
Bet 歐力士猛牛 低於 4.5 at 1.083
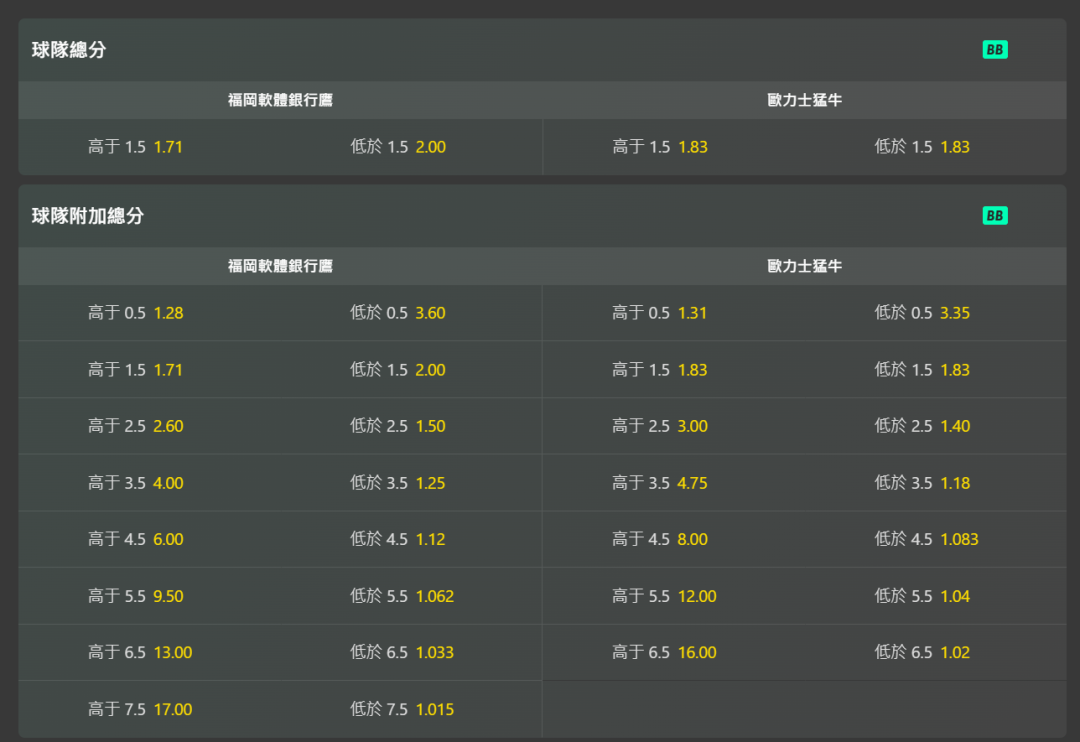click(x=926, y=539)
